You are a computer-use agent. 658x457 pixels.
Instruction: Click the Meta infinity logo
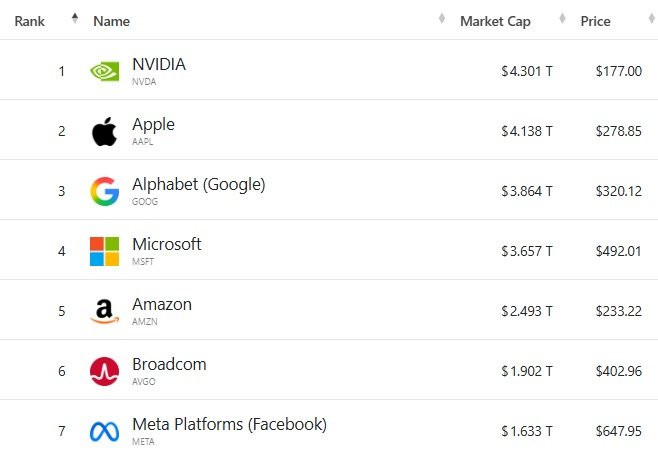(104, 431)
